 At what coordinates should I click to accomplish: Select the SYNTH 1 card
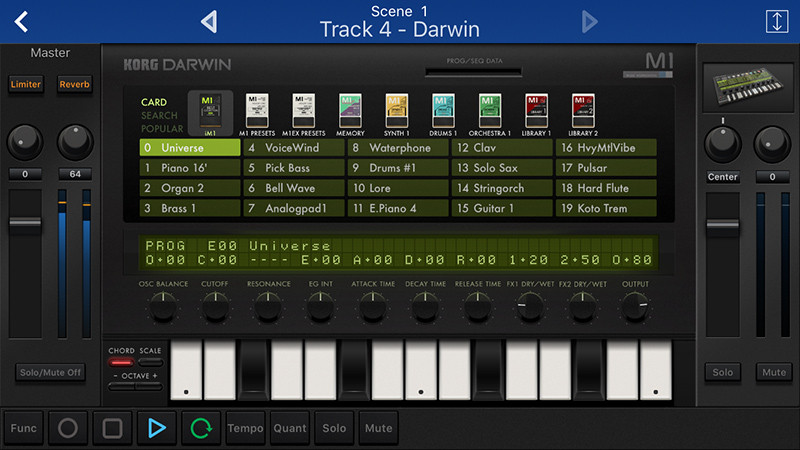(396, 114)
